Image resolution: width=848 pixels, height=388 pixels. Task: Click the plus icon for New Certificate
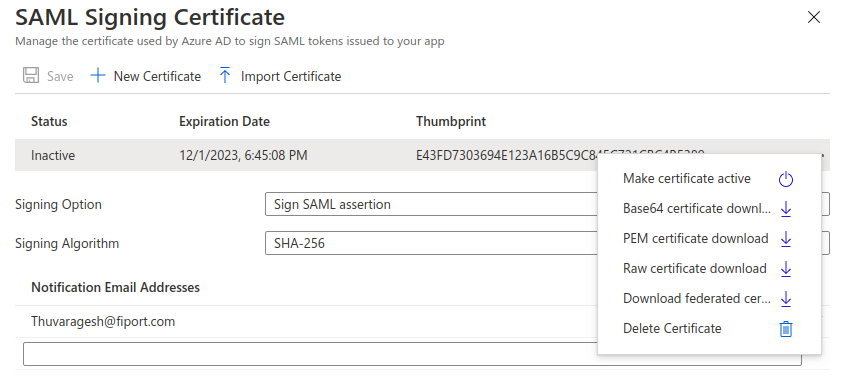click(97, 76)
